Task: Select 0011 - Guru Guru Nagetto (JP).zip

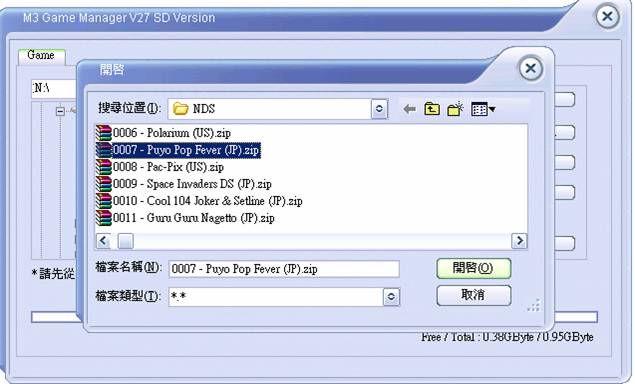Action: (185, 218)
